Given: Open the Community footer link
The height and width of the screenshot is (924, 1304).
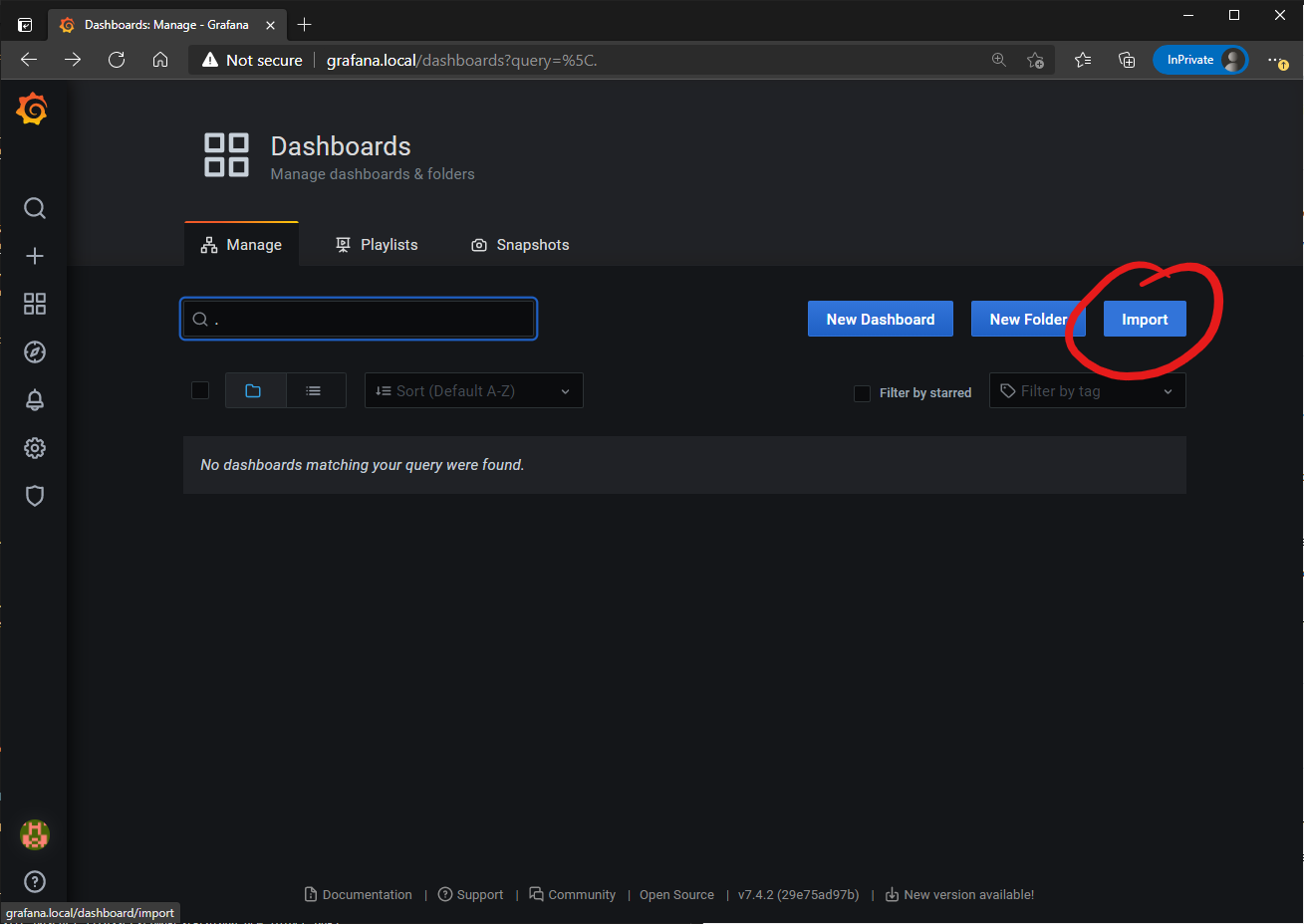Looking at the screenshot, I should 573,894.
